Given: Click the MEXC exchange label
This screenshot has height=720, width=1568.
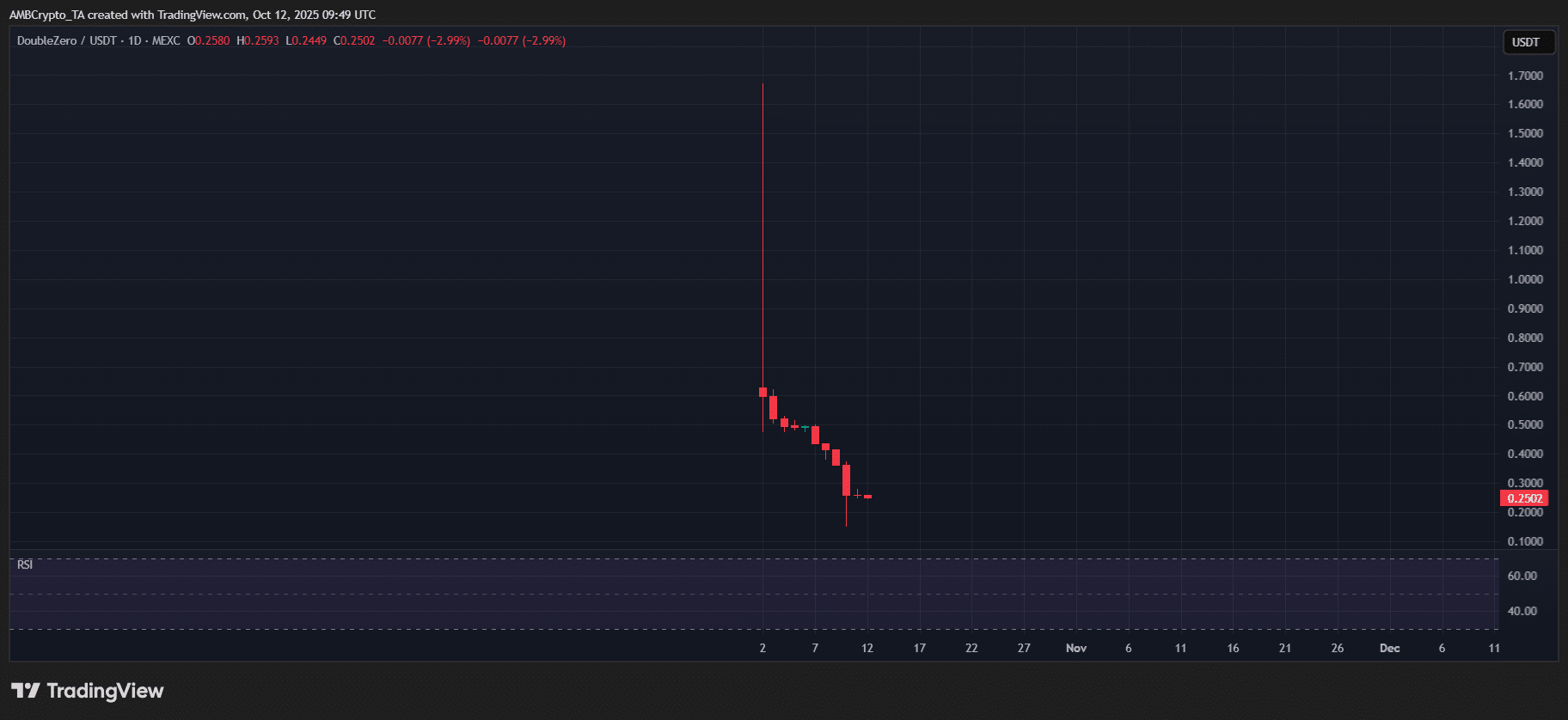Looking at the screenshot, I should (x=166, y=40).
